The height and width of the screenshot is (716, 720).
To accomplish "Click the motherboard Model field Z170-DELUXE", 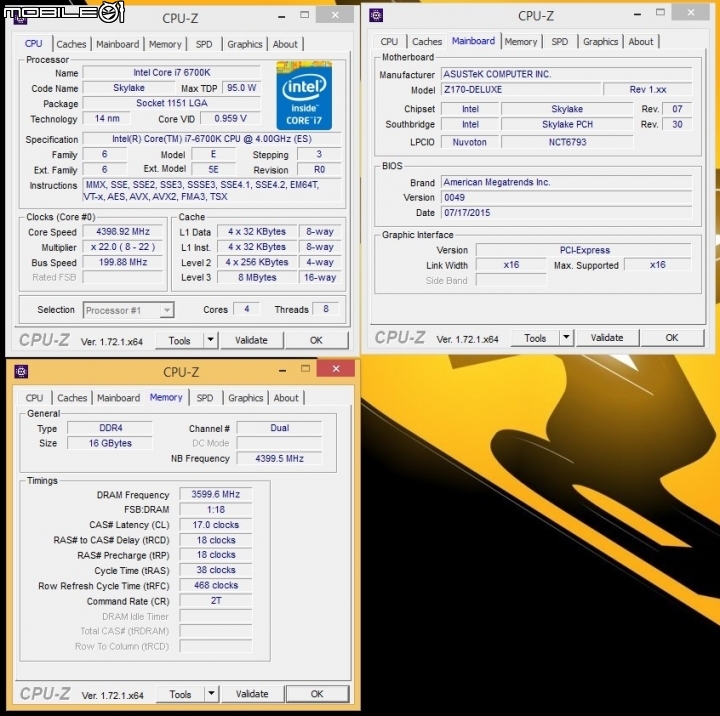I will coord(521,90).
